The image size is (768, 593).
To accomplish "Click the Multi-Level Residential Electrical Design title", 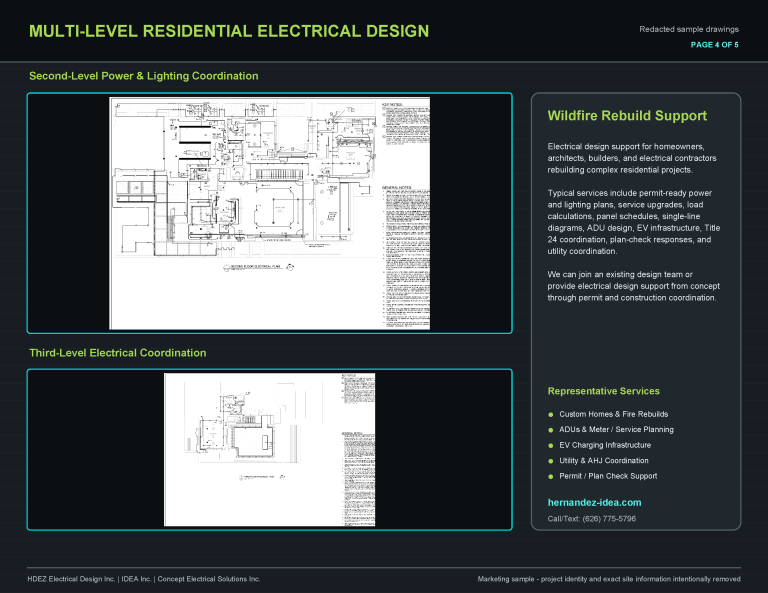I will 229,31.
